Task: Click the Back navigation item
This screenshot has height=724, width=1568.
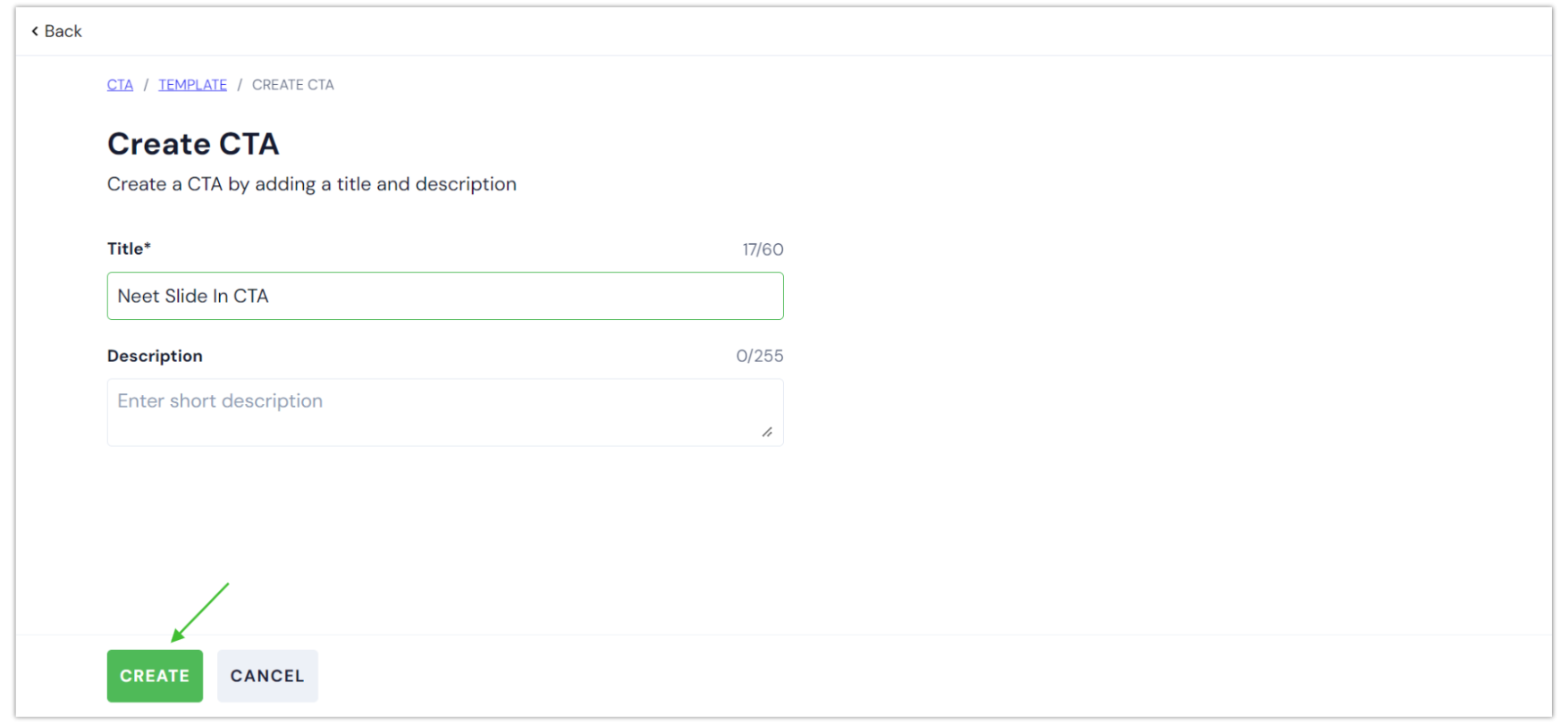Action: click(x=57, y=30)
